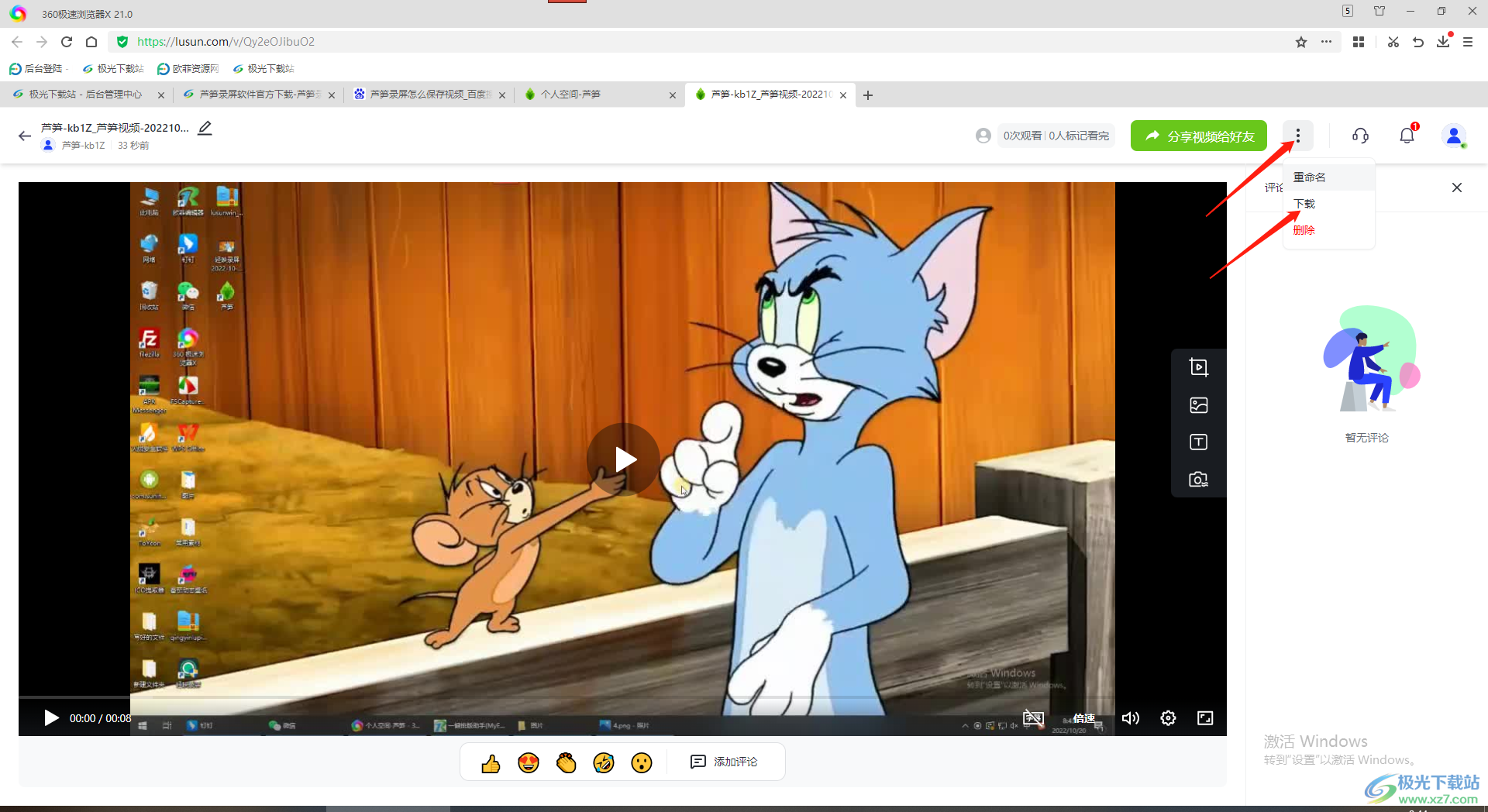This screenshot has width=1488, height=812.
Task: Click 添加评论 to add a comment
Action: [724, 762]
